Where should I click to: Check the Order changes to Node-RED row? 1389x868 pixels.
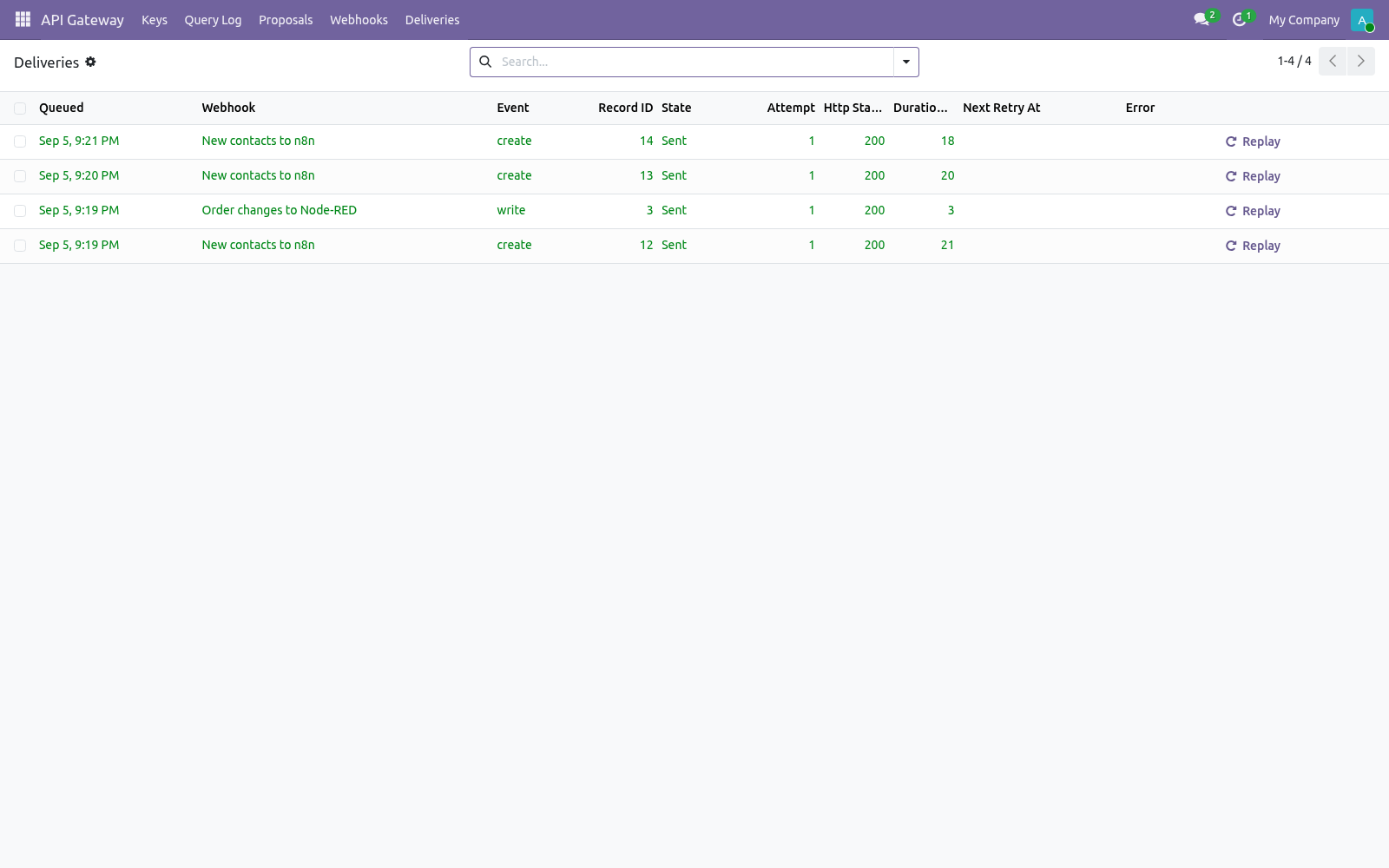point(20,211)
